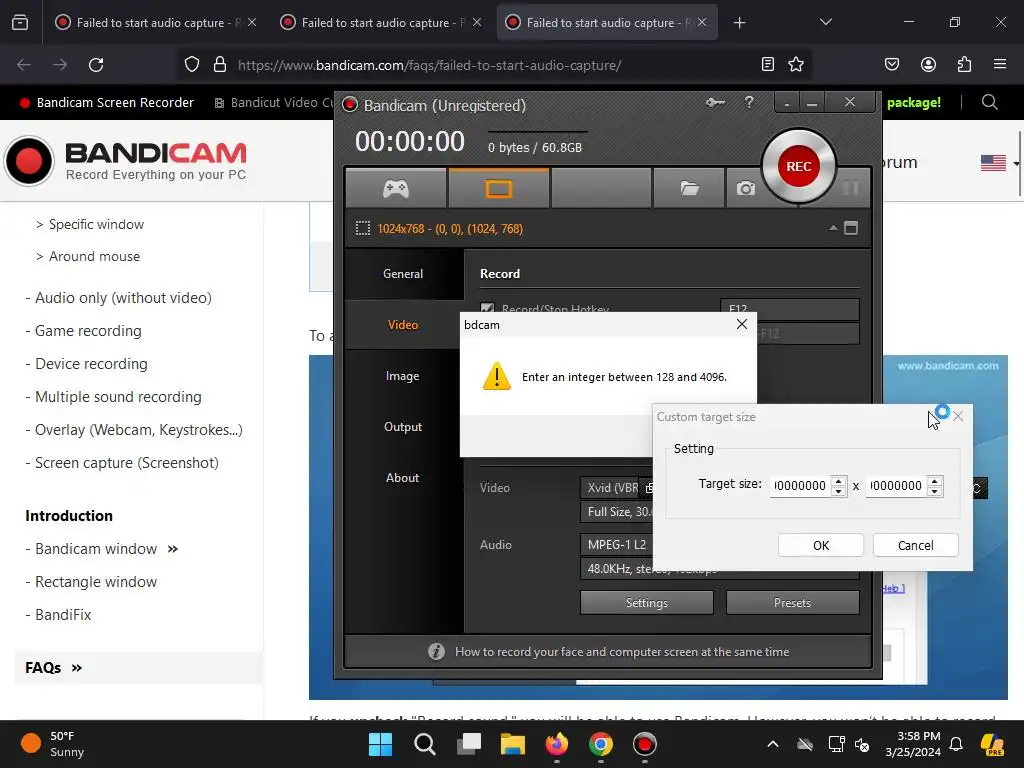Open the General tab in Bandicam
This screenshot has width=1024, height=768.
point(403,274)
